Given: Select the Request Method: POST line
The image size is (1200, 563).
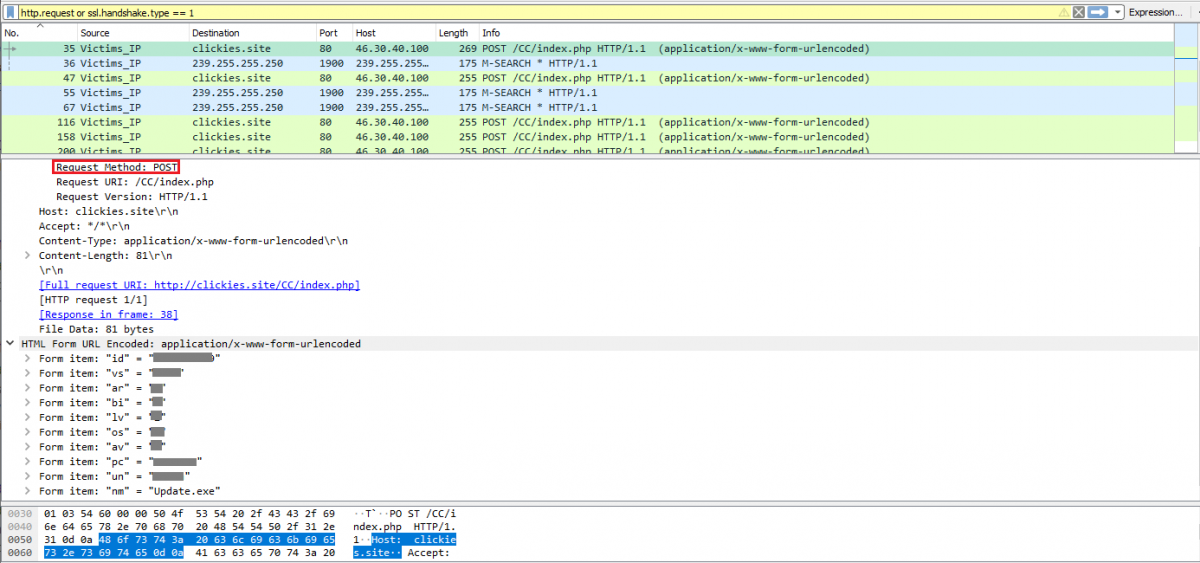Looking at the screenshot, I should pyautogui.click(x=116, y=167).
